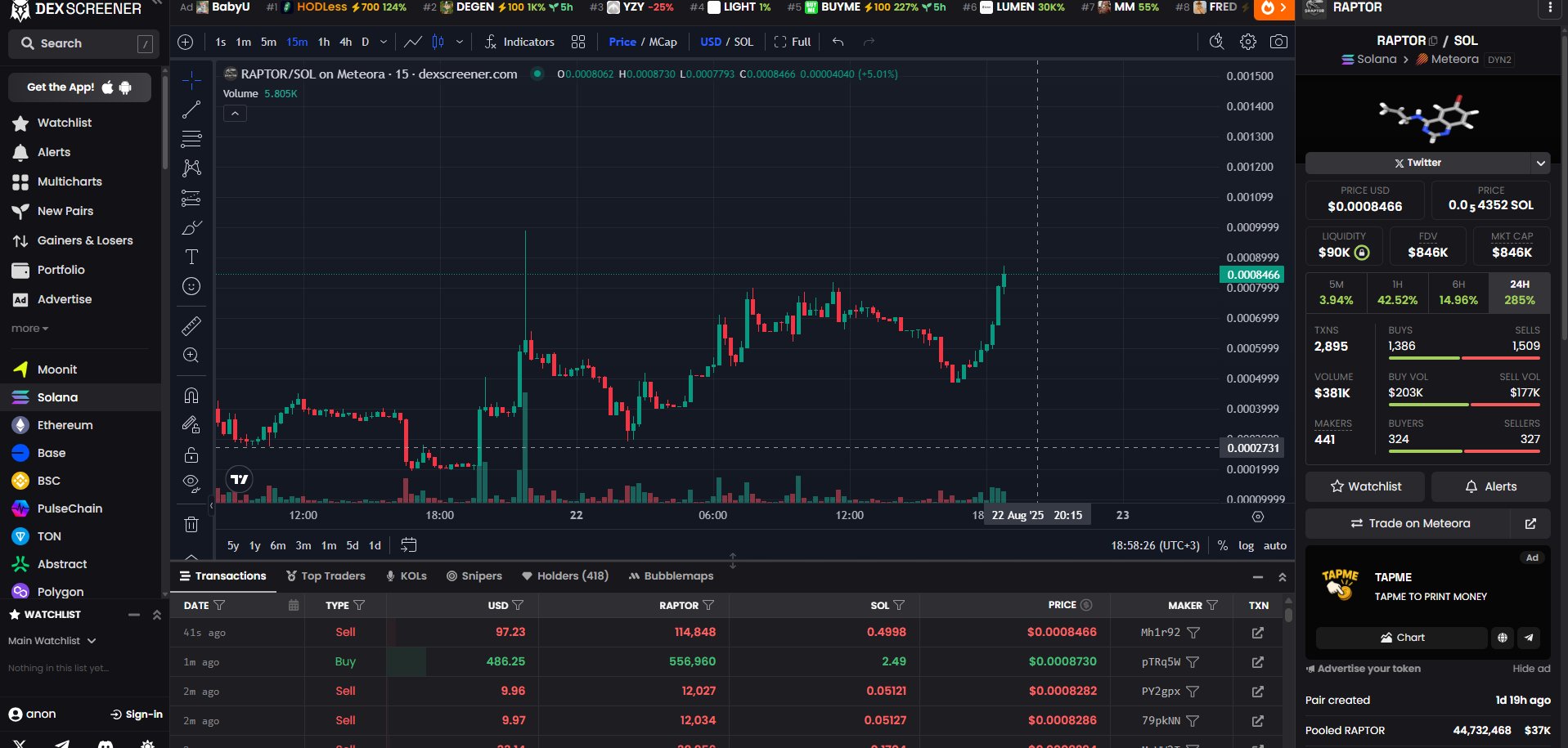The height and width of the screenshot is (748, 1568).
Task: Expand the sidebar 'more' menu
Action: 29,329
